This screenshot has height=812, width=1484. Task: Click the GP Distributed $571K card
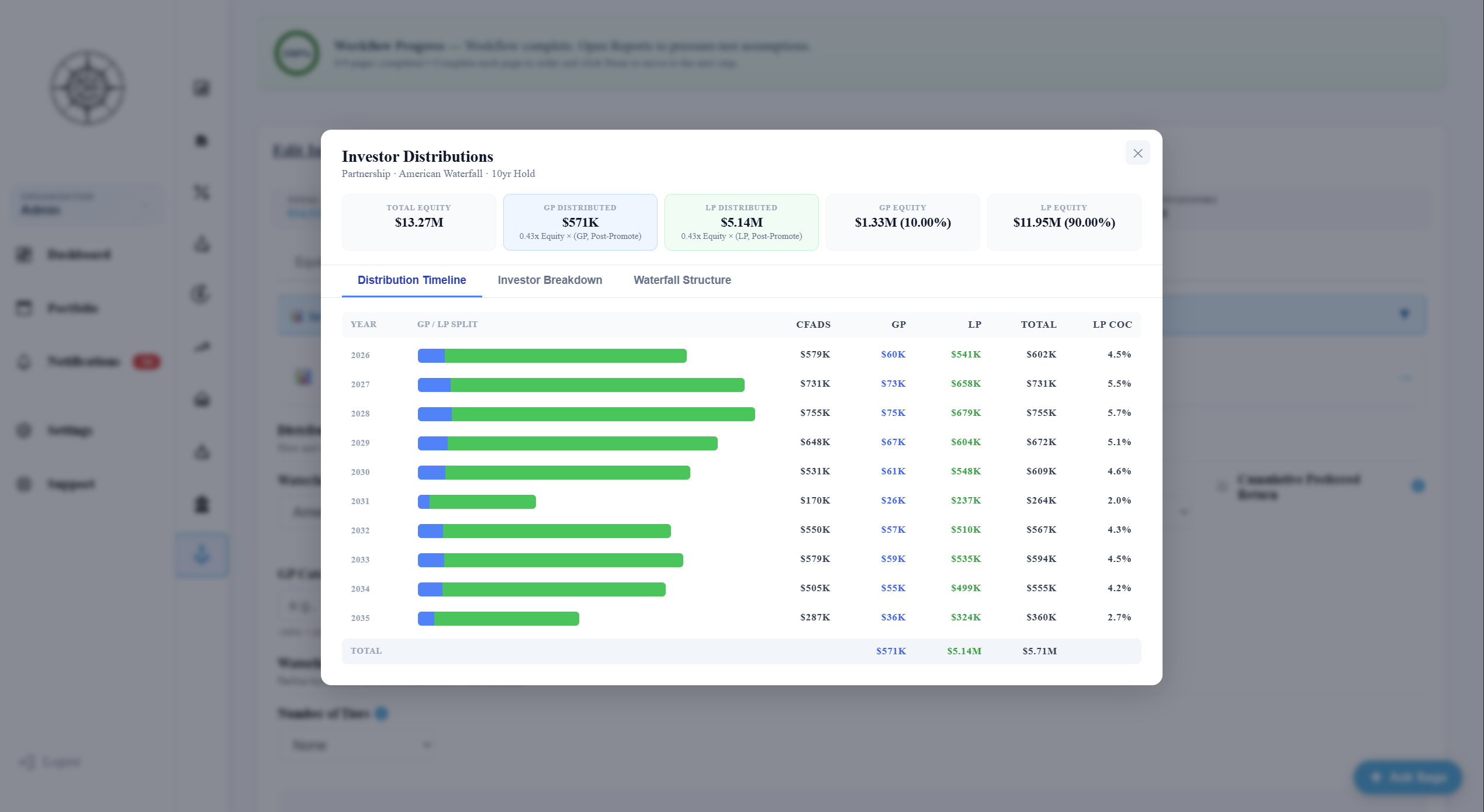pos(580,222)
